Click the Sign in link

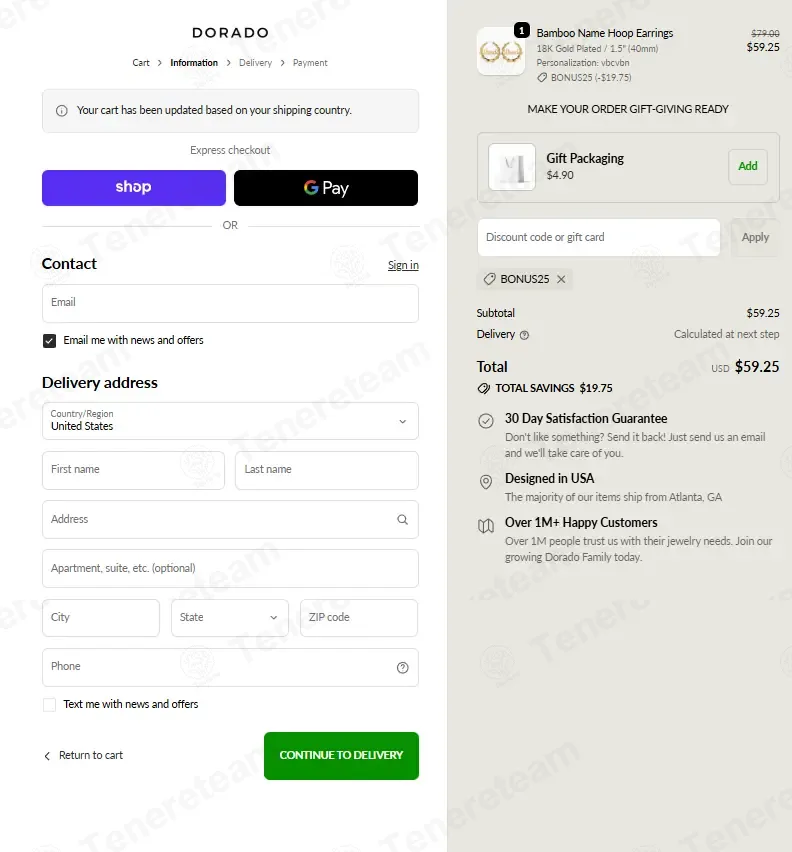click(403, 265)
